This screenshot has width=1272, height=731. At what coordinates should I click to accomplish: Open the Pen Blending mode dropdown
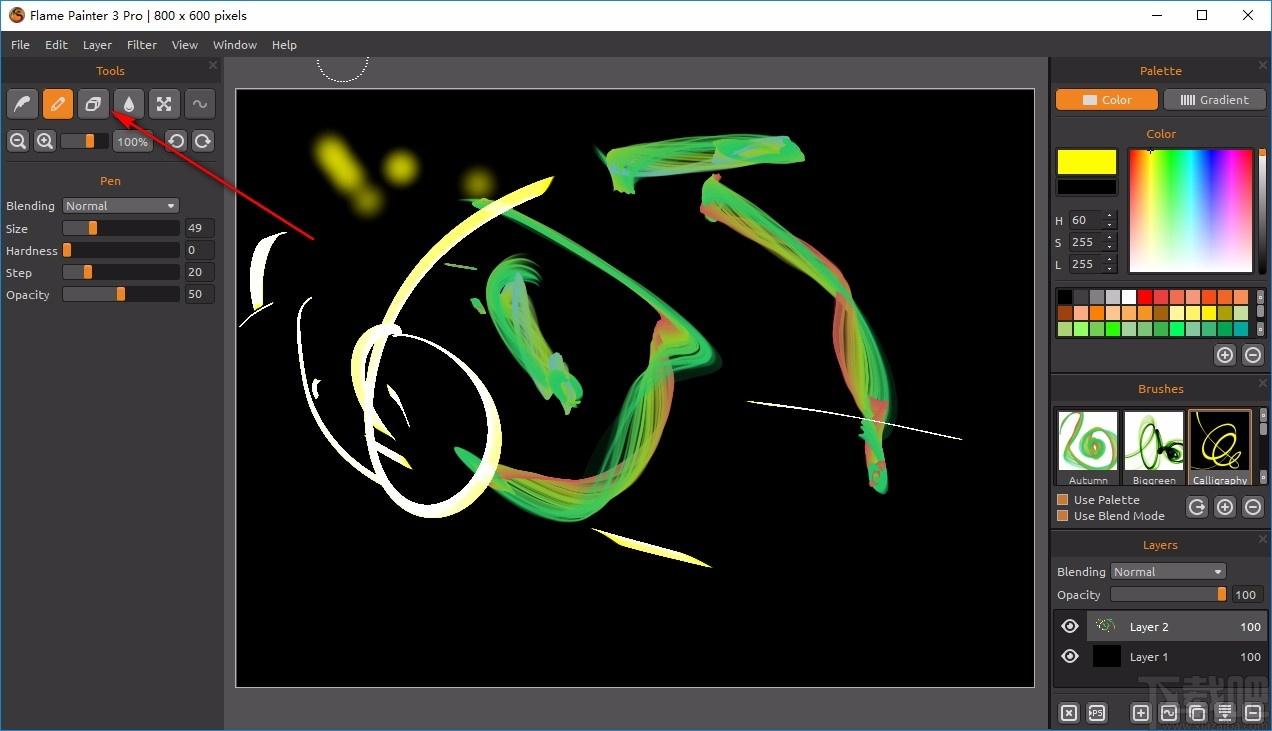click(x=121, y=206)
